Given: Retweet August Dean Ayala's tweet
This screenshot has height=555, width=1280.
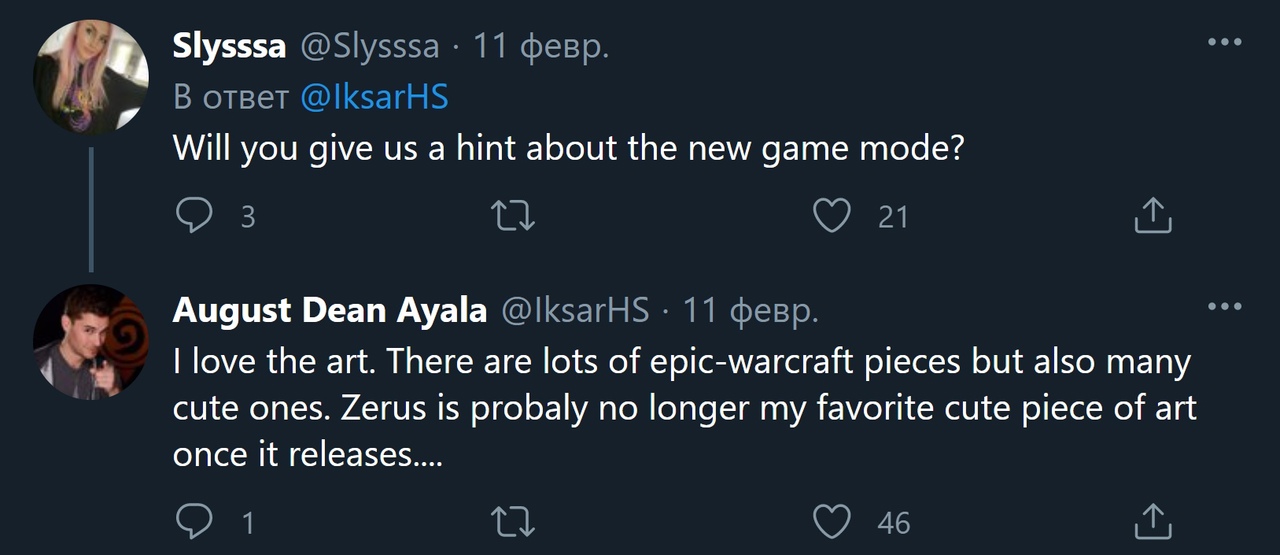Looking at the screenshot, I should coord(516,521).
